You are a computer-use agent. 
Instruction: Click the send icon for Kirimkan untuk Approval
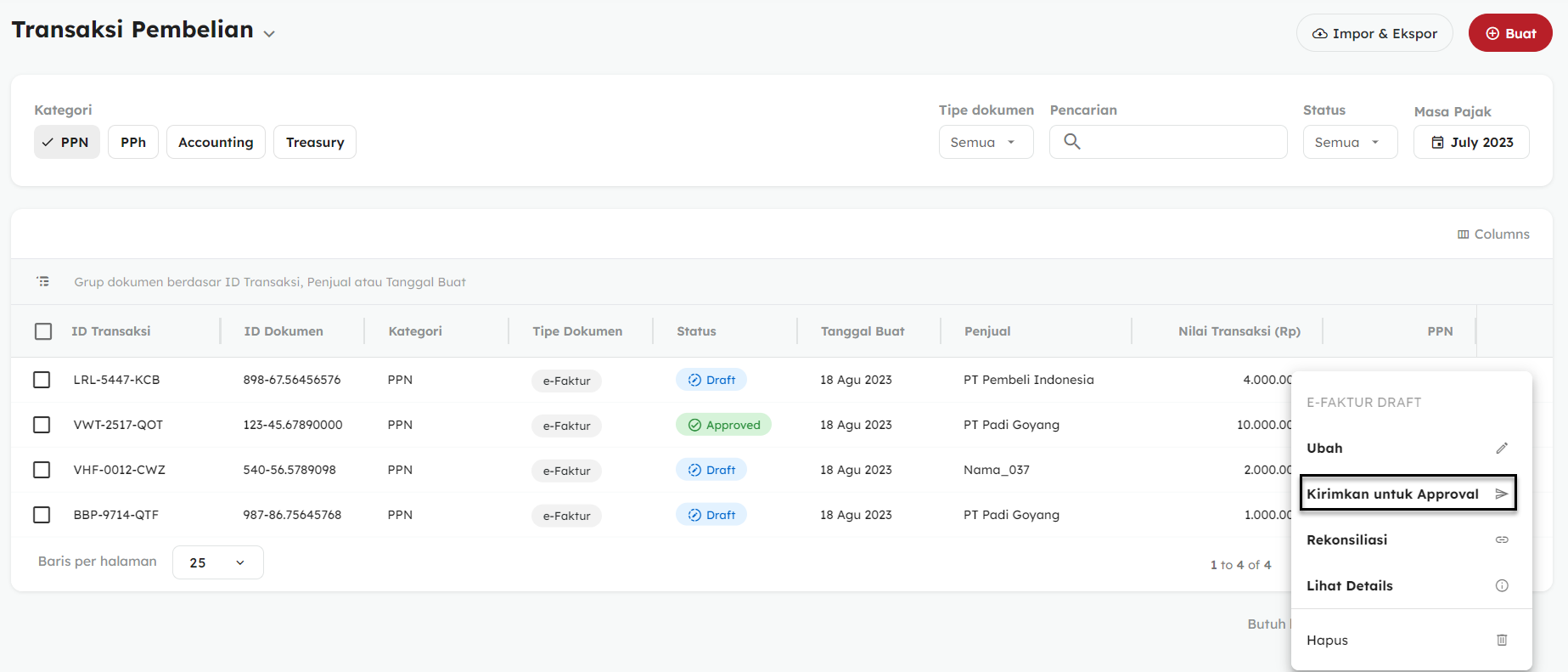(1501, 494)
